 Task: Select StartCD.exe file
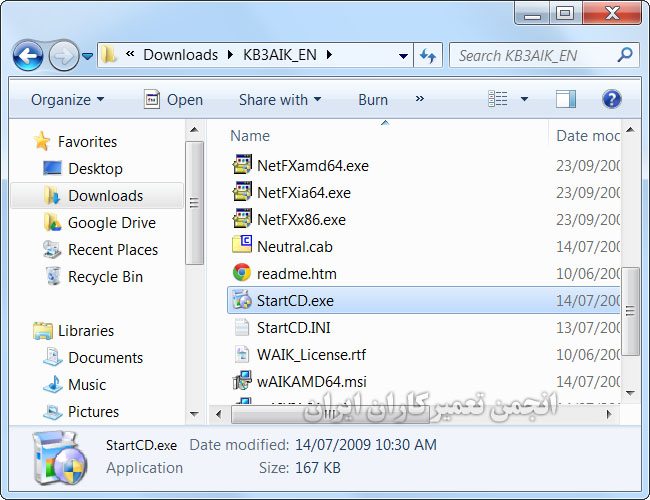click(x=423, y=300)
